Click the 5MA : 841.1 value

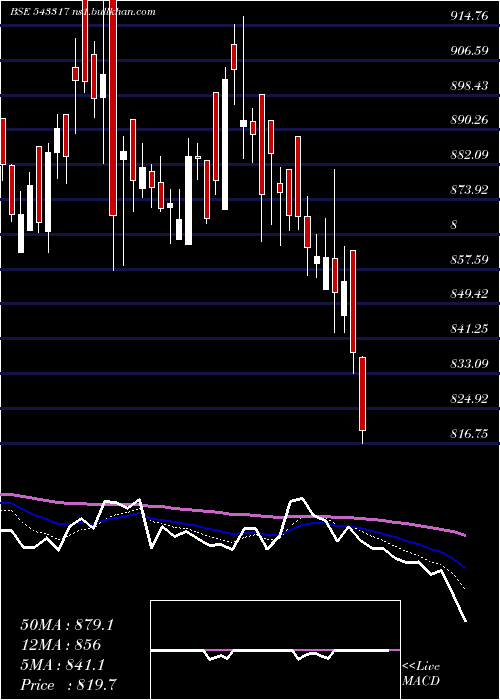[x=62, y=665]
